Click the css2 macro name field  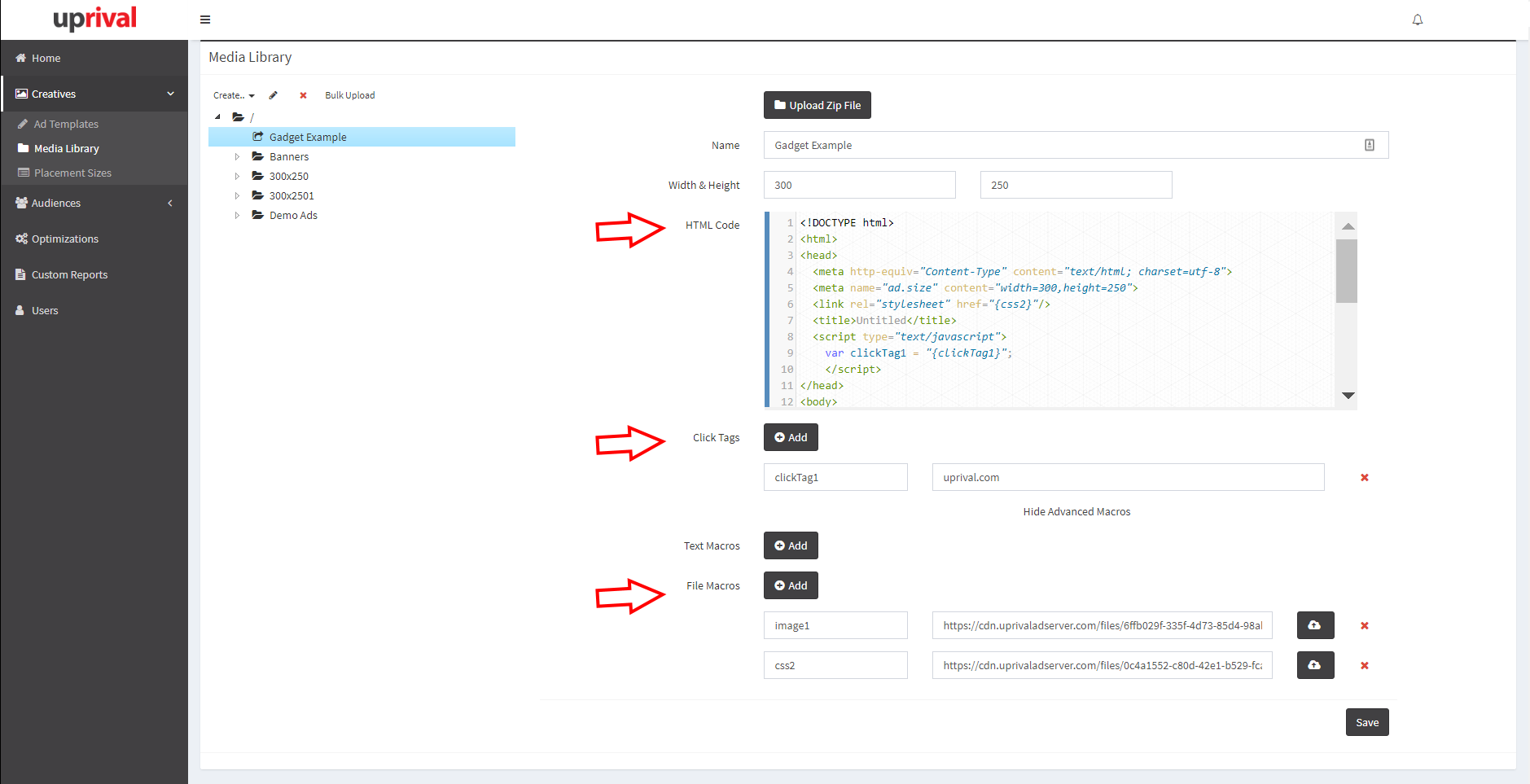(x=835, y=665)
